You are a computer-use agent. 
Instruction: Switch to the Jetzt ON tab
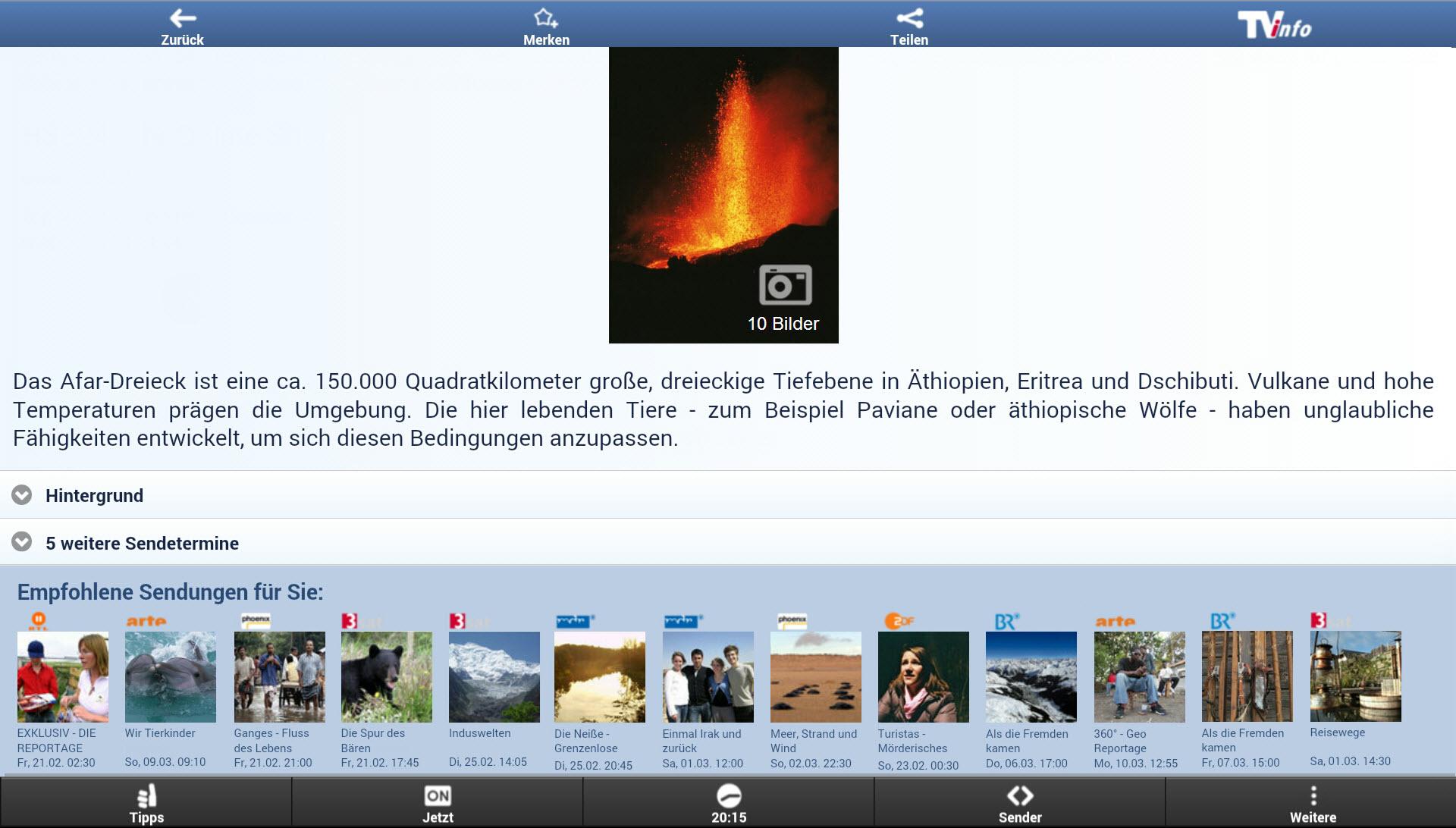point(438,796)
